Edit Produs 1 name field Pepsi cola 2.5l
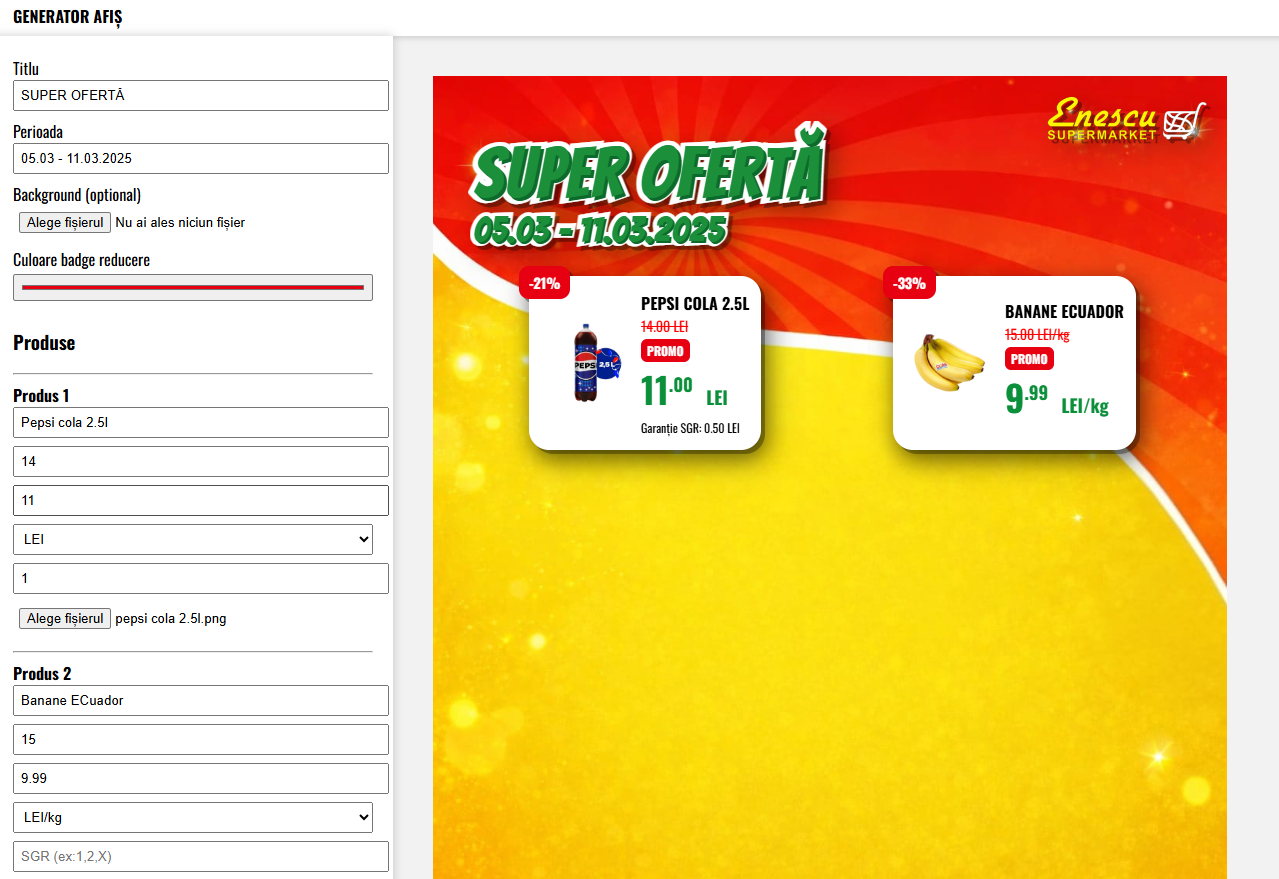1279x879 pixels. click(x=200, y=423)
